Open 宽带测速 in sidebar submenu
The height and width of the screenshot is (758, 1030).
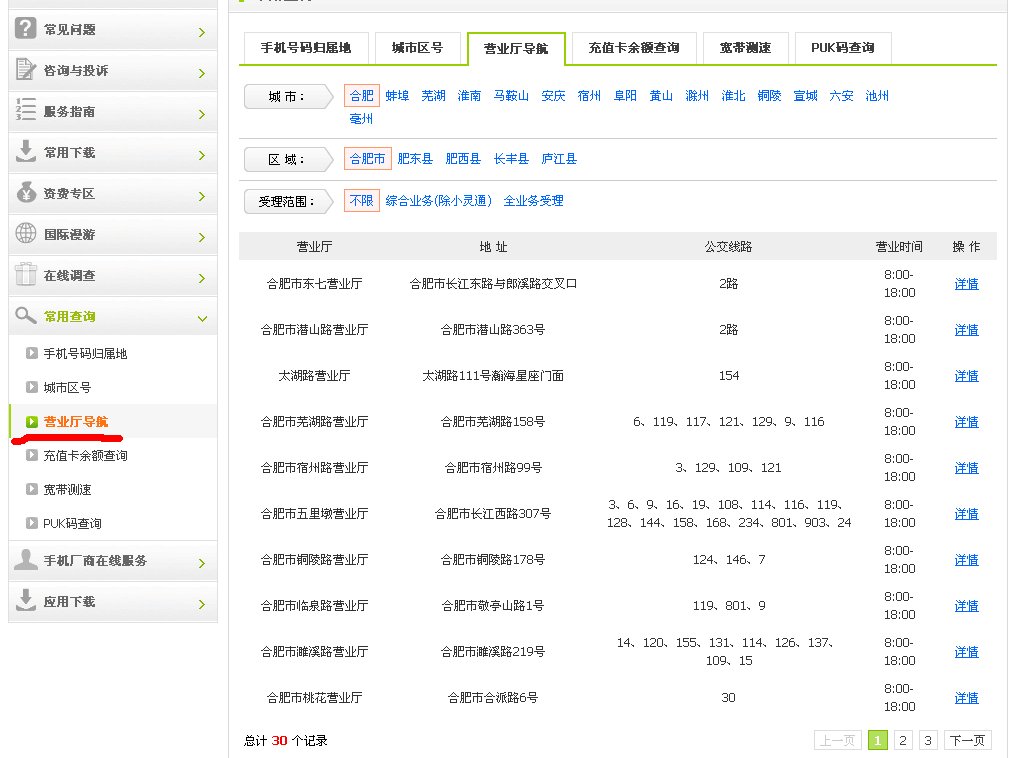click(67, 489)
